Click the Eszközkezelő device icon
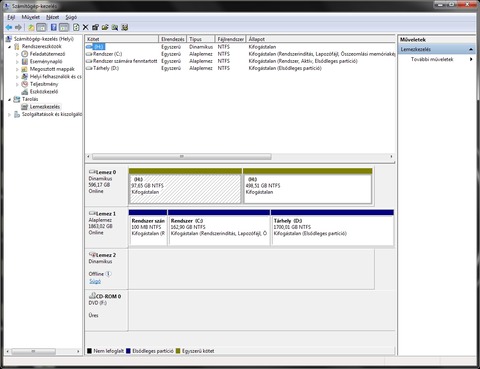The width and height of the screenshot is (480, 369). point(25,92)
